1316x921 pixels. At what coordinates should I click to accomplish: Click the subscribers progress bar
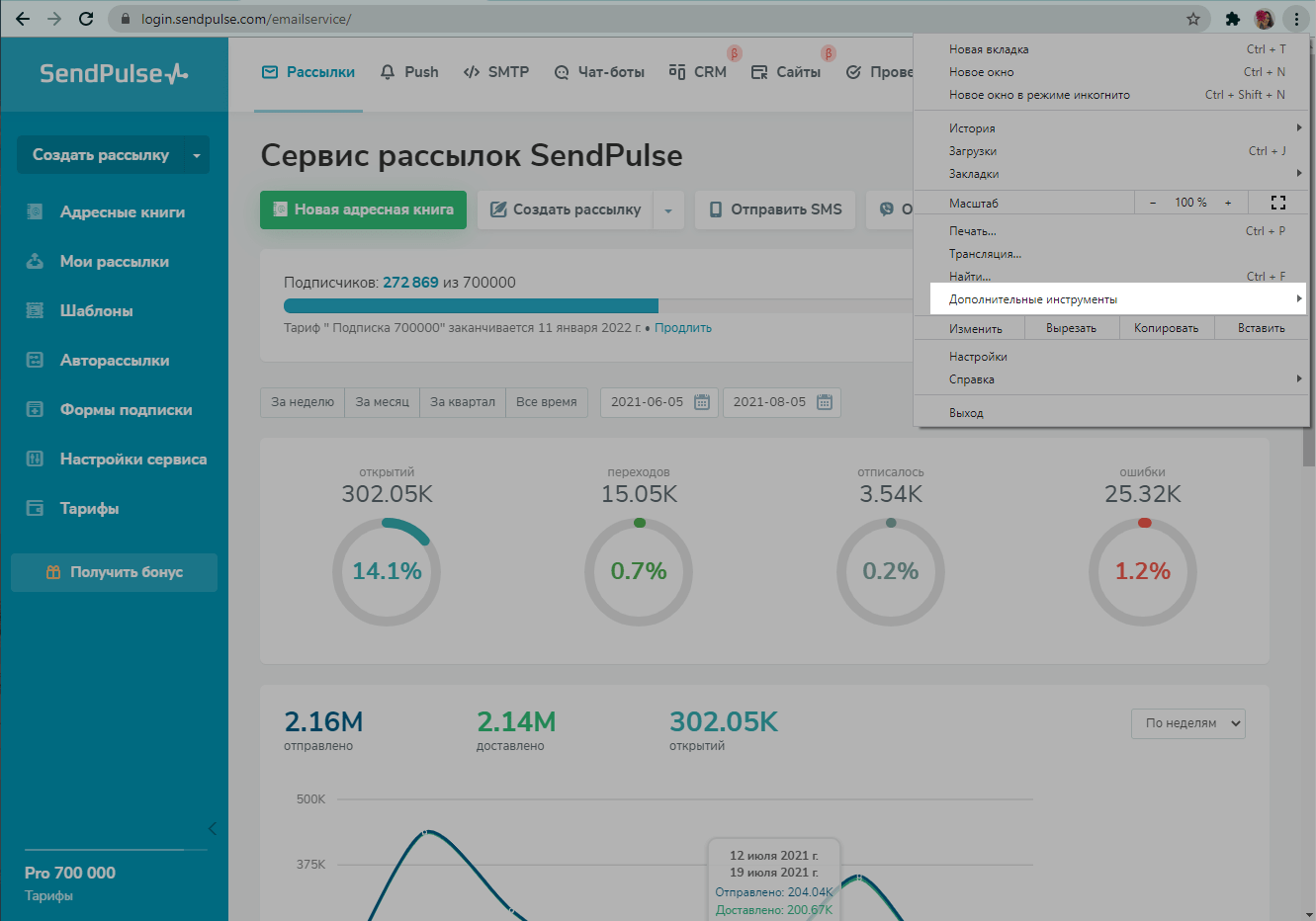tap(597, 306)
